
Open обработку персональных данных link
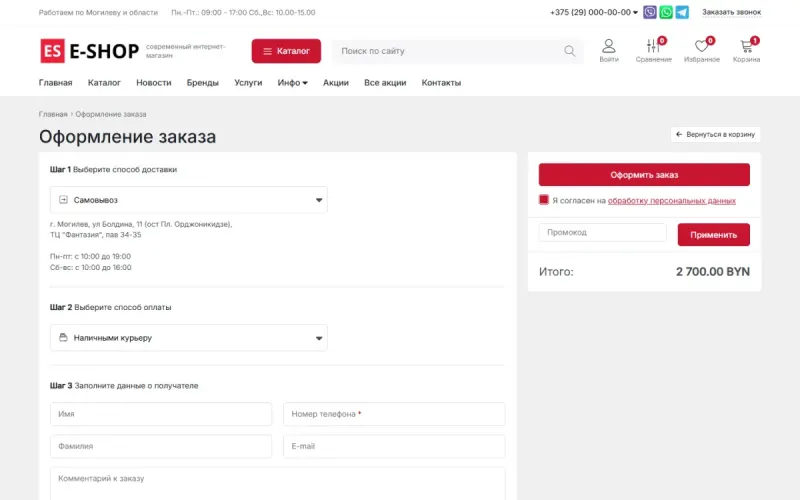tap(671, 201)
